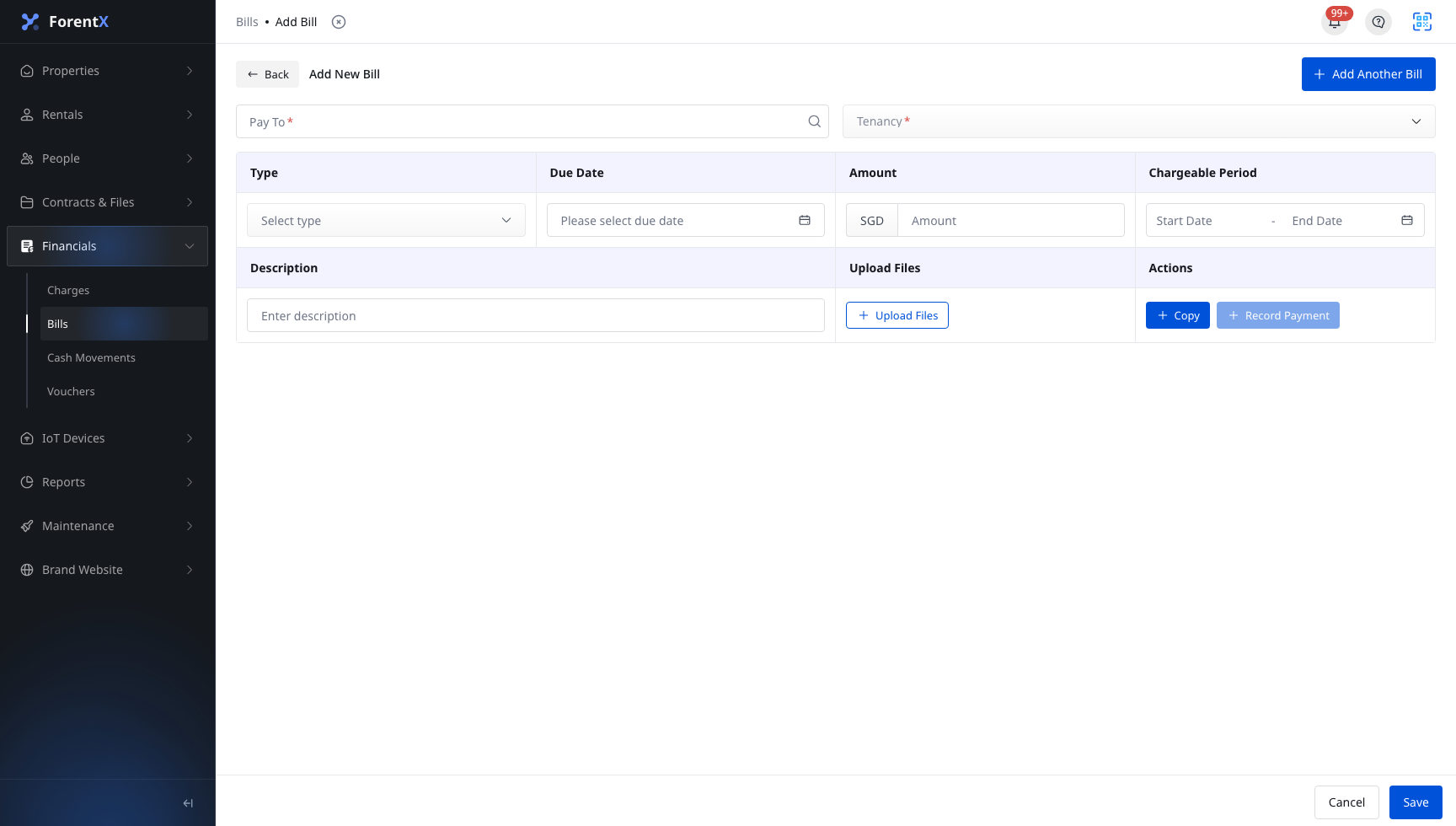Click the Upload Files button
The height and width of the screenshot is (826, 1456).
897,315
